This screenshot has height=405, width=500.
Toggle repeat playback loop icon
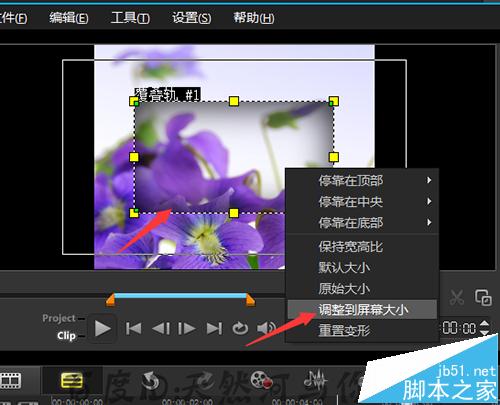(x=240, y=329)
